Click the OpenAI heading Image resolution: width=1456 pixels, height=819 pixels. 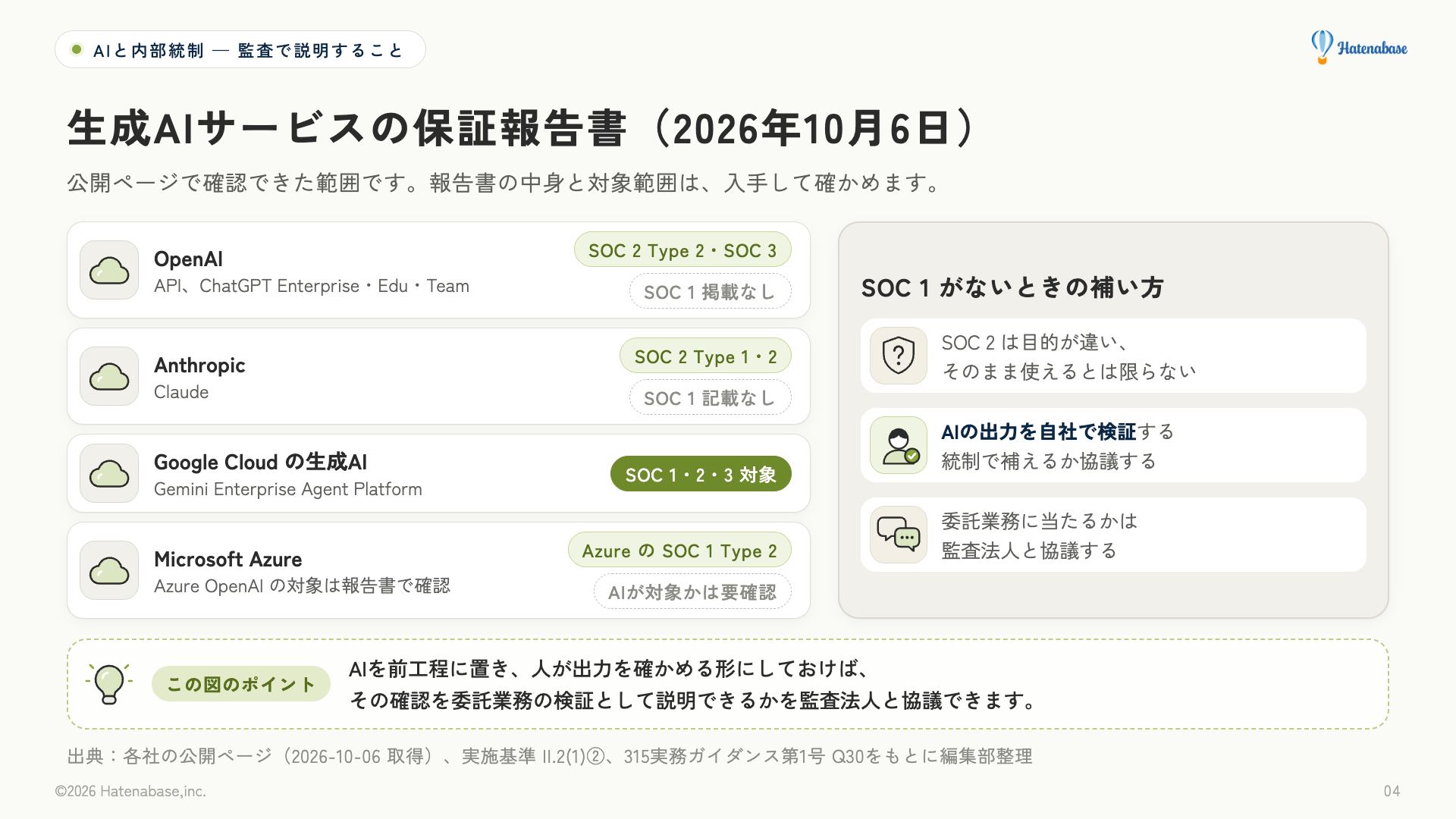[x=188, y=259]
